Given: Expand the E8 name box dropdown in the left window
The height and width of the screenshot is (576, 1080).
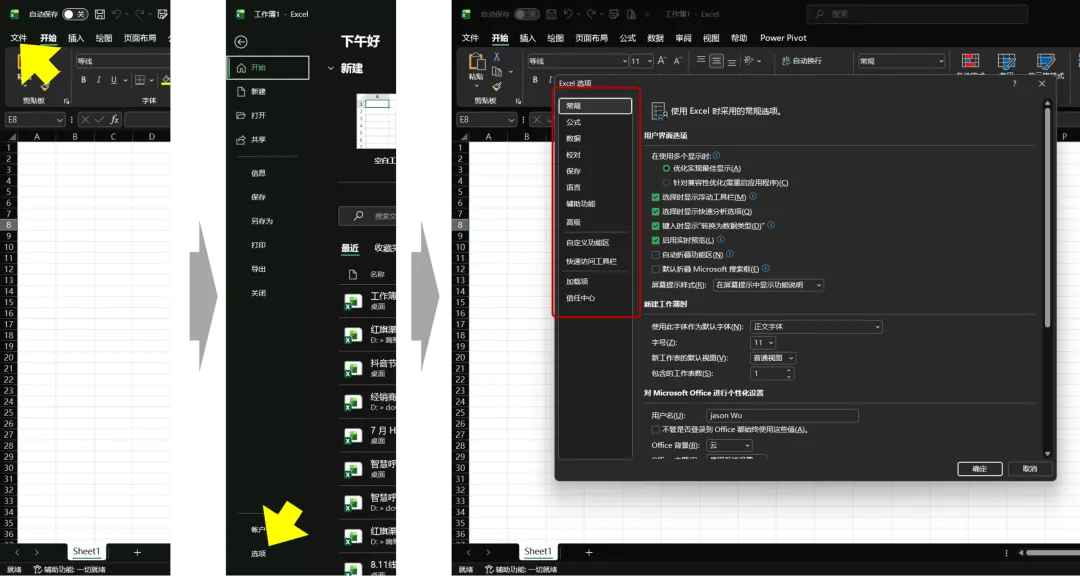Looking at the screenshot, I should tap(59, 119).
